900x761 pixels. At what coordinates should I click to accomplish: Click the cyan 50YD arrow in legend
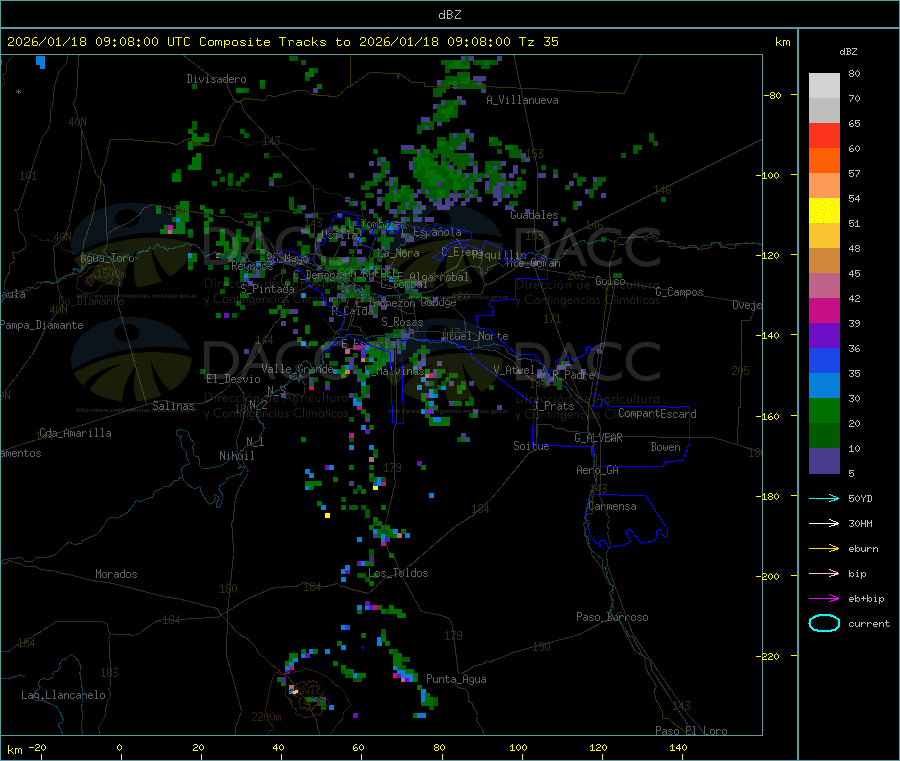[824, 498]
